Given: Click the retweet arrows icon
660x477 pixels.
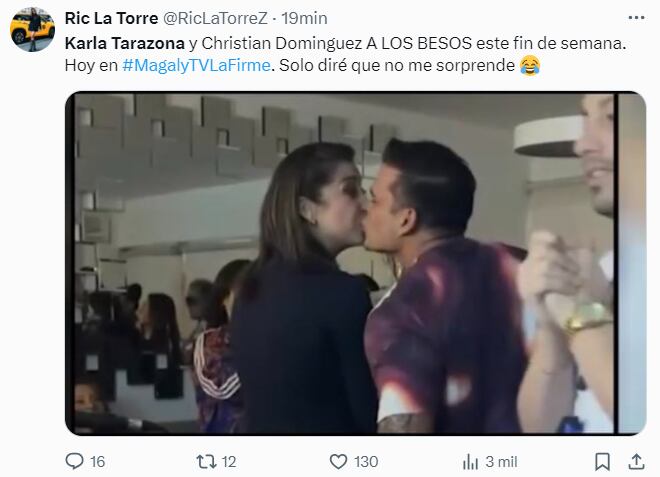Looking at the screenshot, I should 207,461.
